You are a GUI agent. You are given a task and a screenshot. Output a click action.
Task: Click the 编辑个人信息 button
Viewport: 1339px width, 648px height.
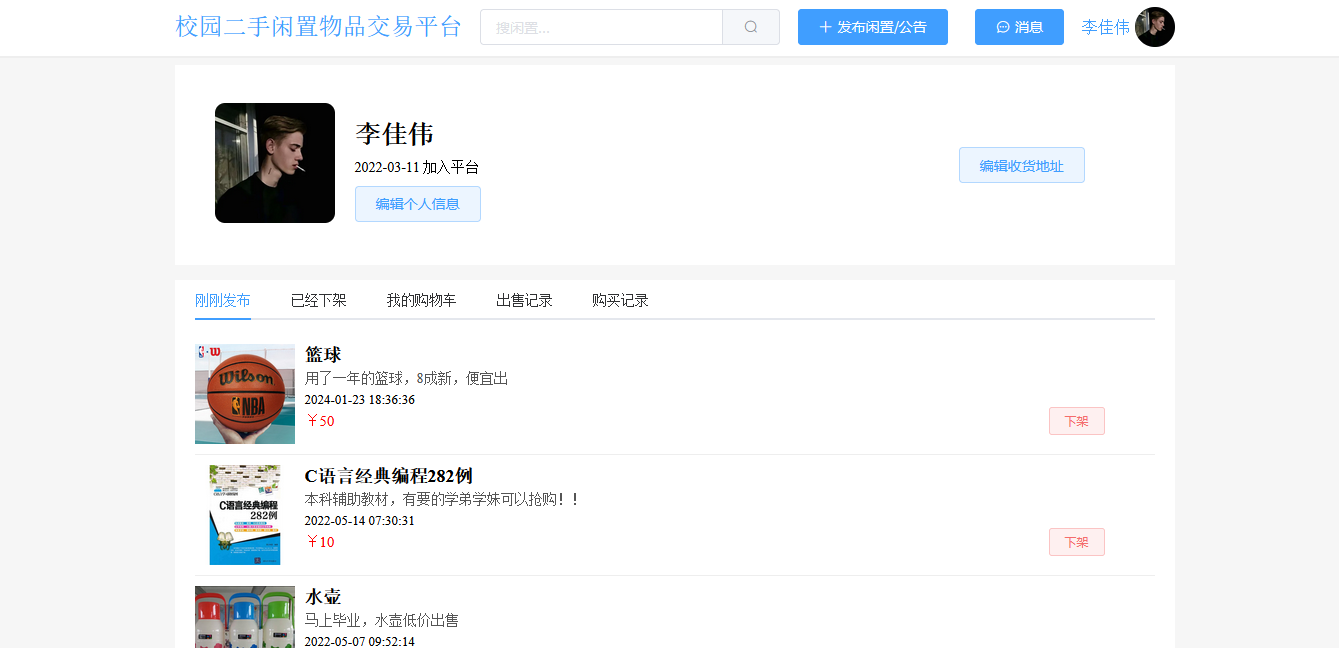[417, 203]
